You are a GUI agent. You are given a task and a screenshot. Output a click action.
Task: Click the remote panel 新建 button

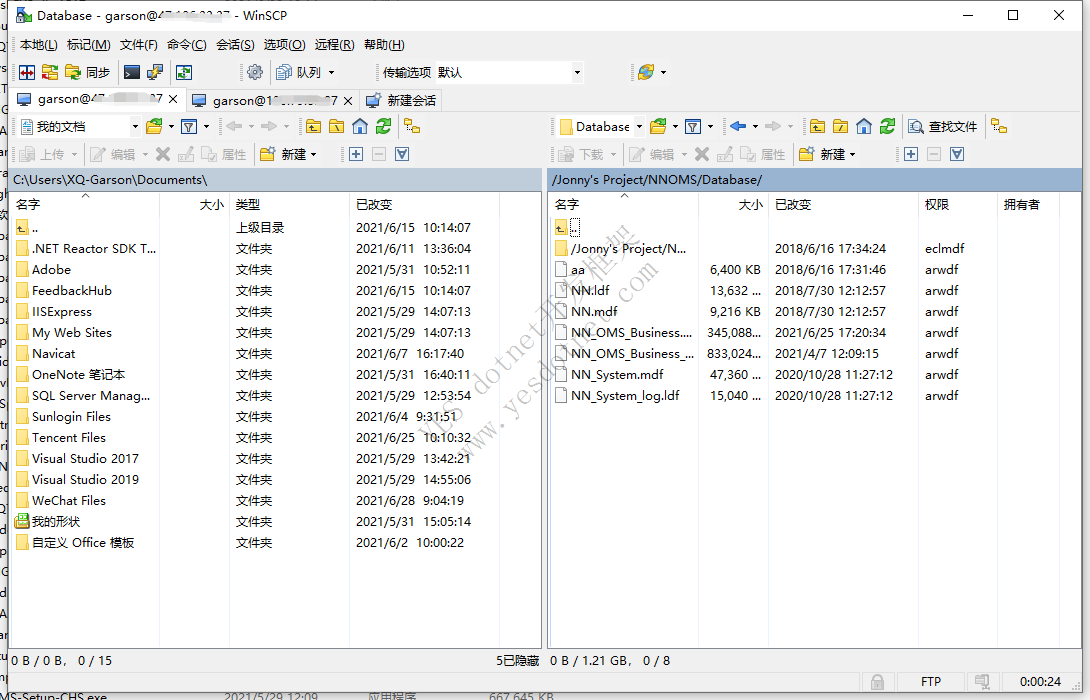827,154
